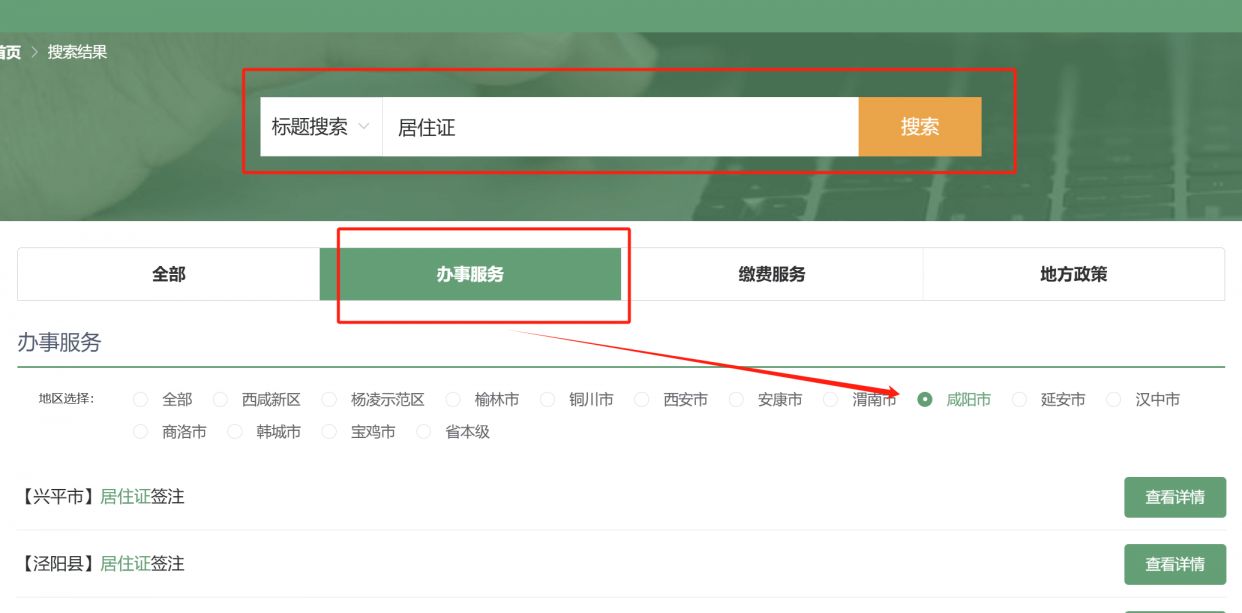
Task: Open the 缴费服务 tab
Action: point(771,274)
